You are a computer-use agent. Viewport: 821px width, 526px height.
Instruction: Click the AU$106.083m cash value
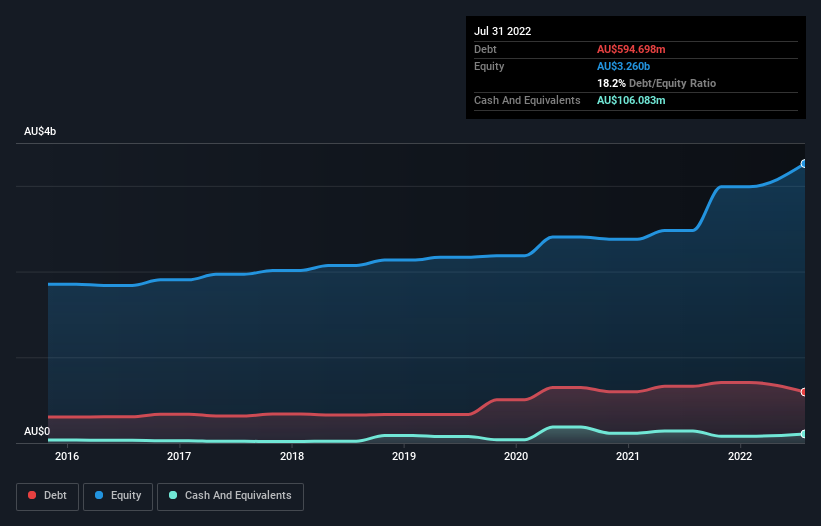click(631, 100)
